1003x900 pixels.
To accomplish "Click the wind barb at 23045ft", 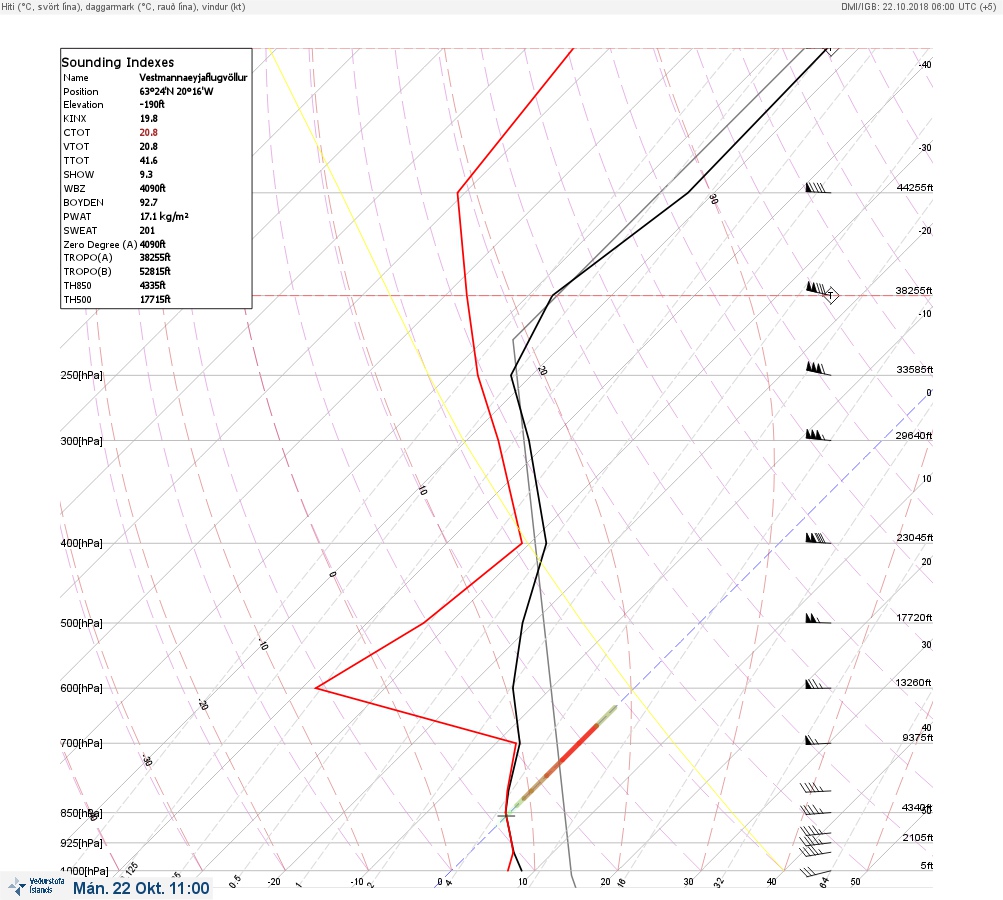I will pos(817,538).
